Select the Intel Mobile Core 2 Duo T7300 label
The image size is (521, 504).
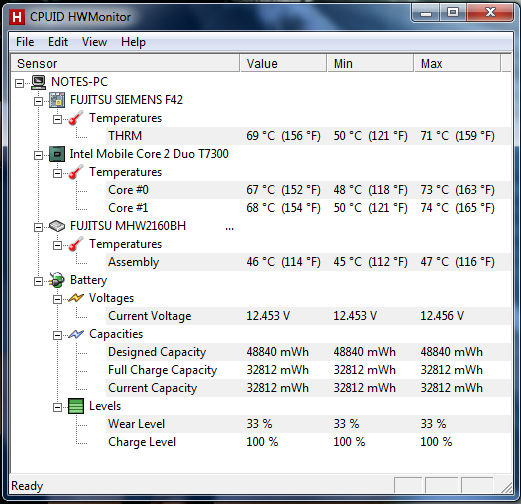[149, 154]
